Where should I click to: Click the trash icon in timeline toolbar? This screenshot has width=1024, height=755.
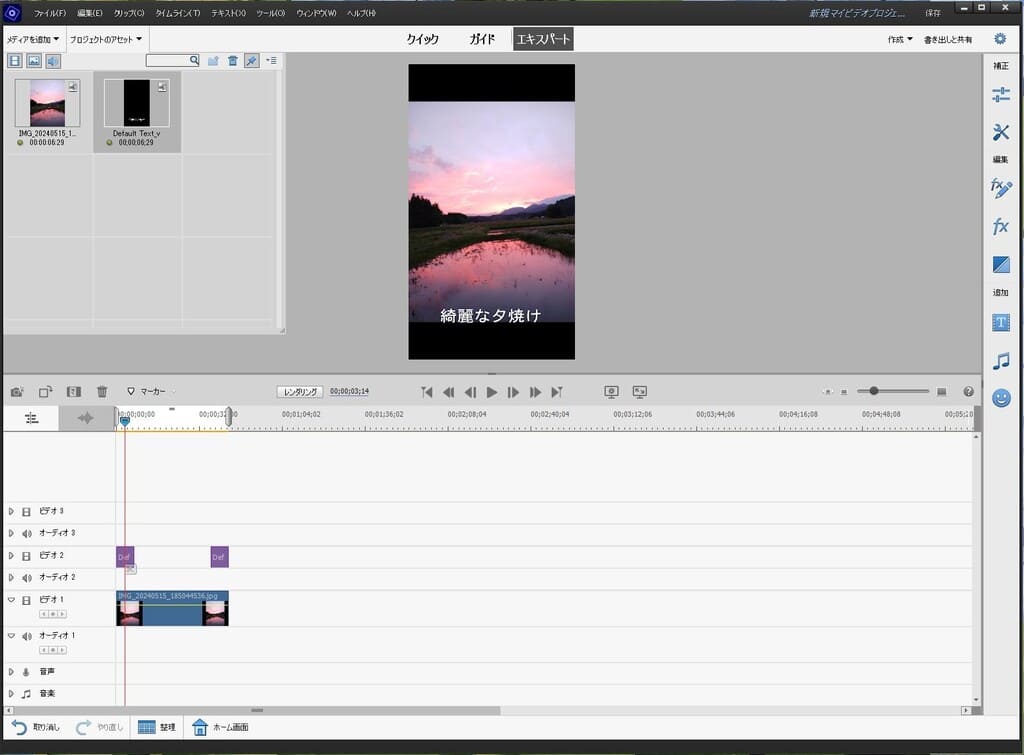click(x=102, y=392)
